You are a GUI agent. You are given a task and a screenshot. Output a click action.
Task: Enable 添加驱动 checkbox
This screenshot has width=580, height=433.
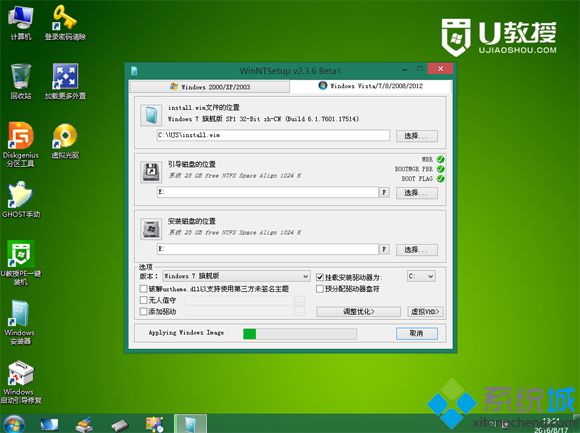click(144, 311)
